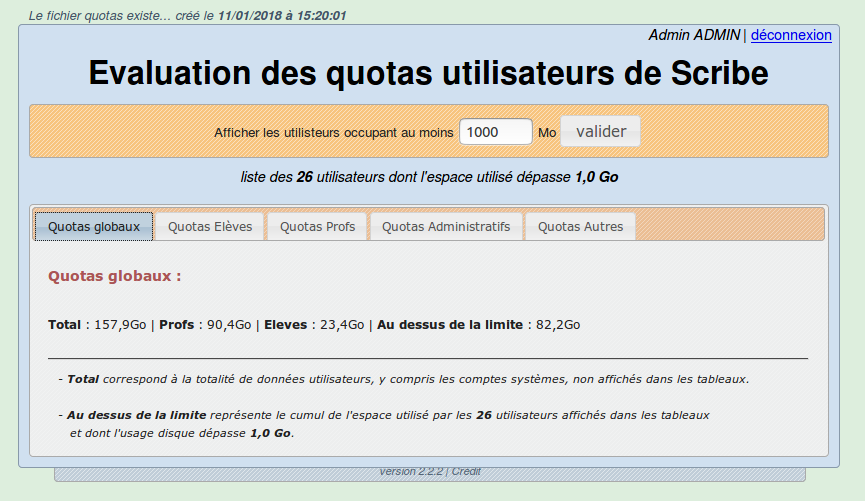Click the Mo unit label beside the input
This screenshot has height=501, width=865.
(547, 133)
